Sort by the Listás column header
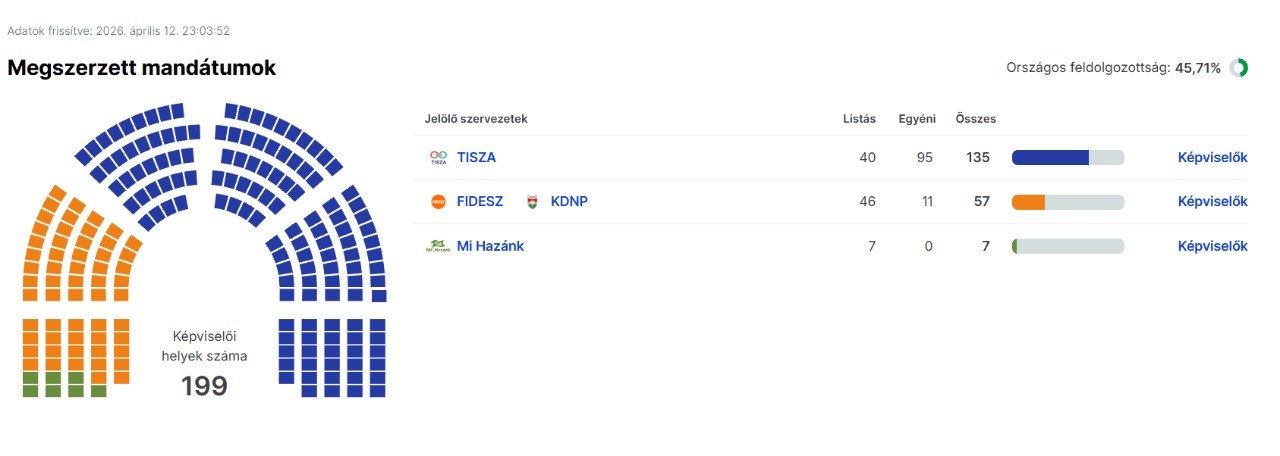This screenshot has height=456, width=1280. [x=859, y=119]
